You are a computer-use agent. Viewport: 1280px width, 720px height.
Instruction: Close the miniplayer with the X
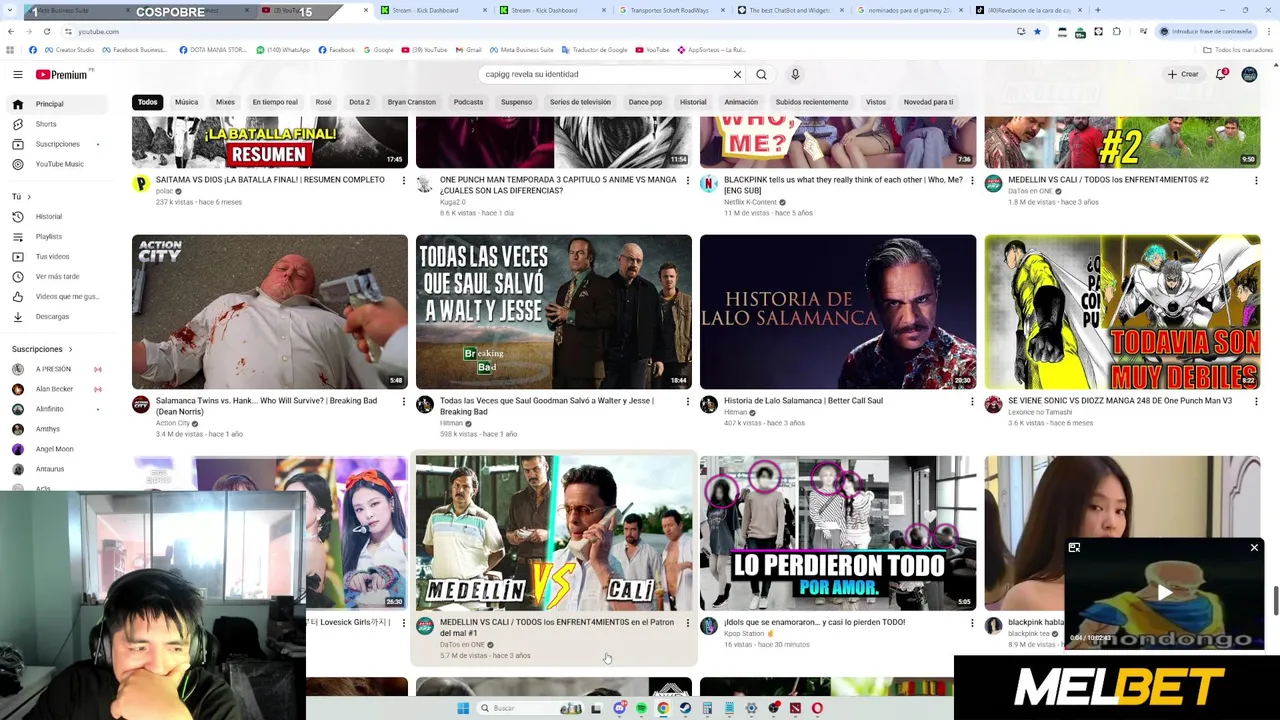(1254, 548)
